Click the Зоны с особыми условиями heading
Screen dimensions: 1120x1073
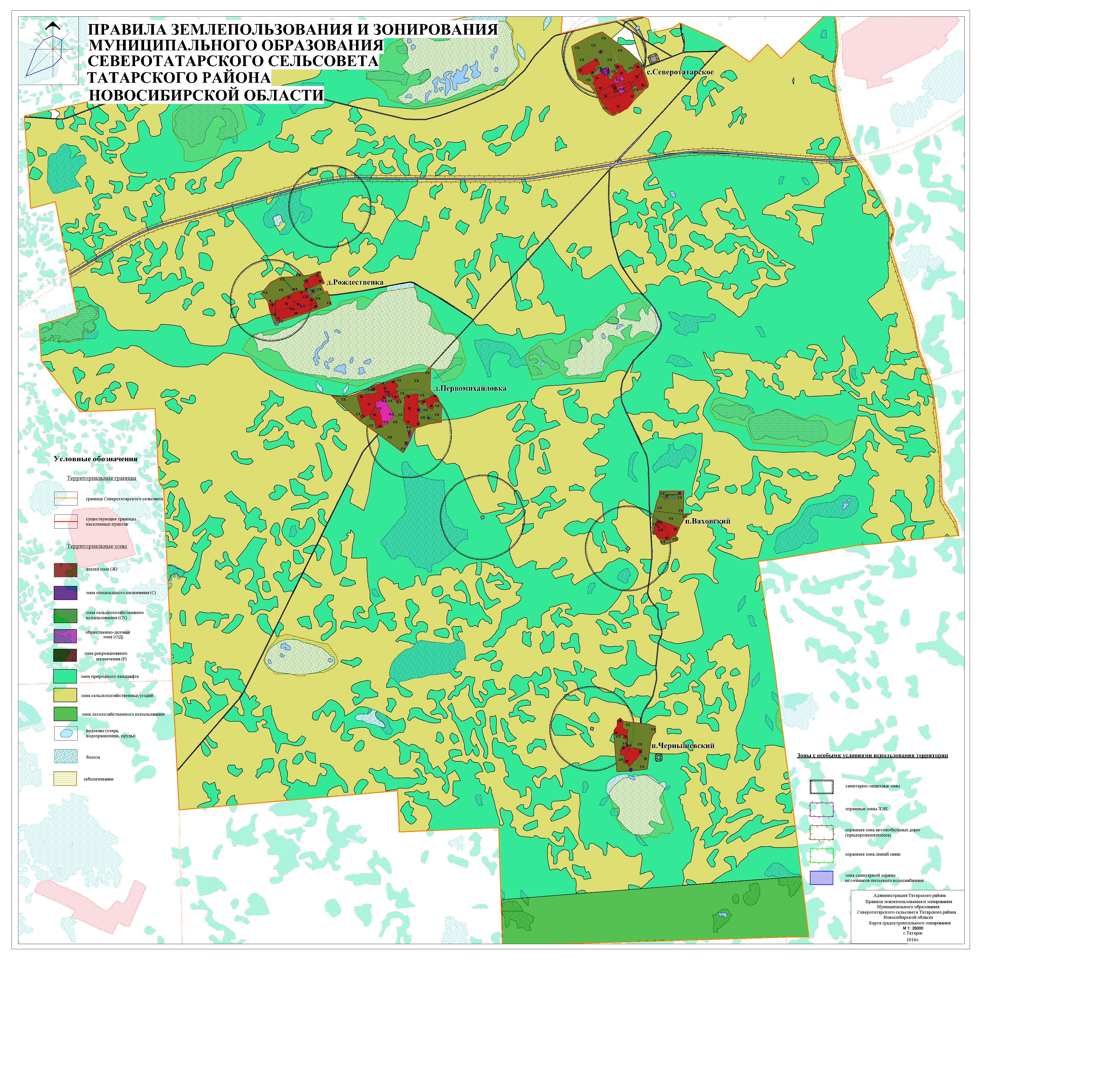pyautogui.click(x=872, y=755)
